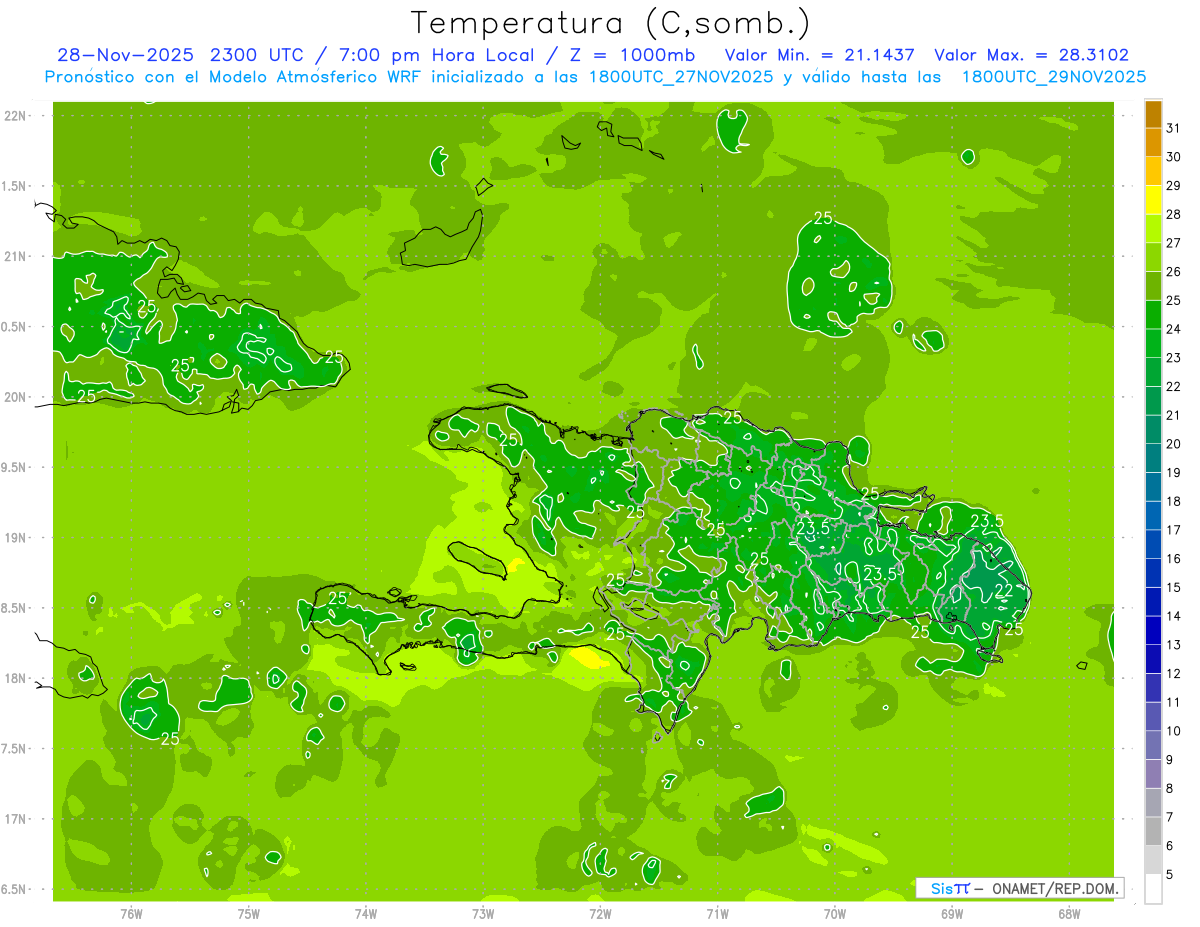
Task: Click the title "Temperatura (C,somb.)"
Action: point(611,23)
